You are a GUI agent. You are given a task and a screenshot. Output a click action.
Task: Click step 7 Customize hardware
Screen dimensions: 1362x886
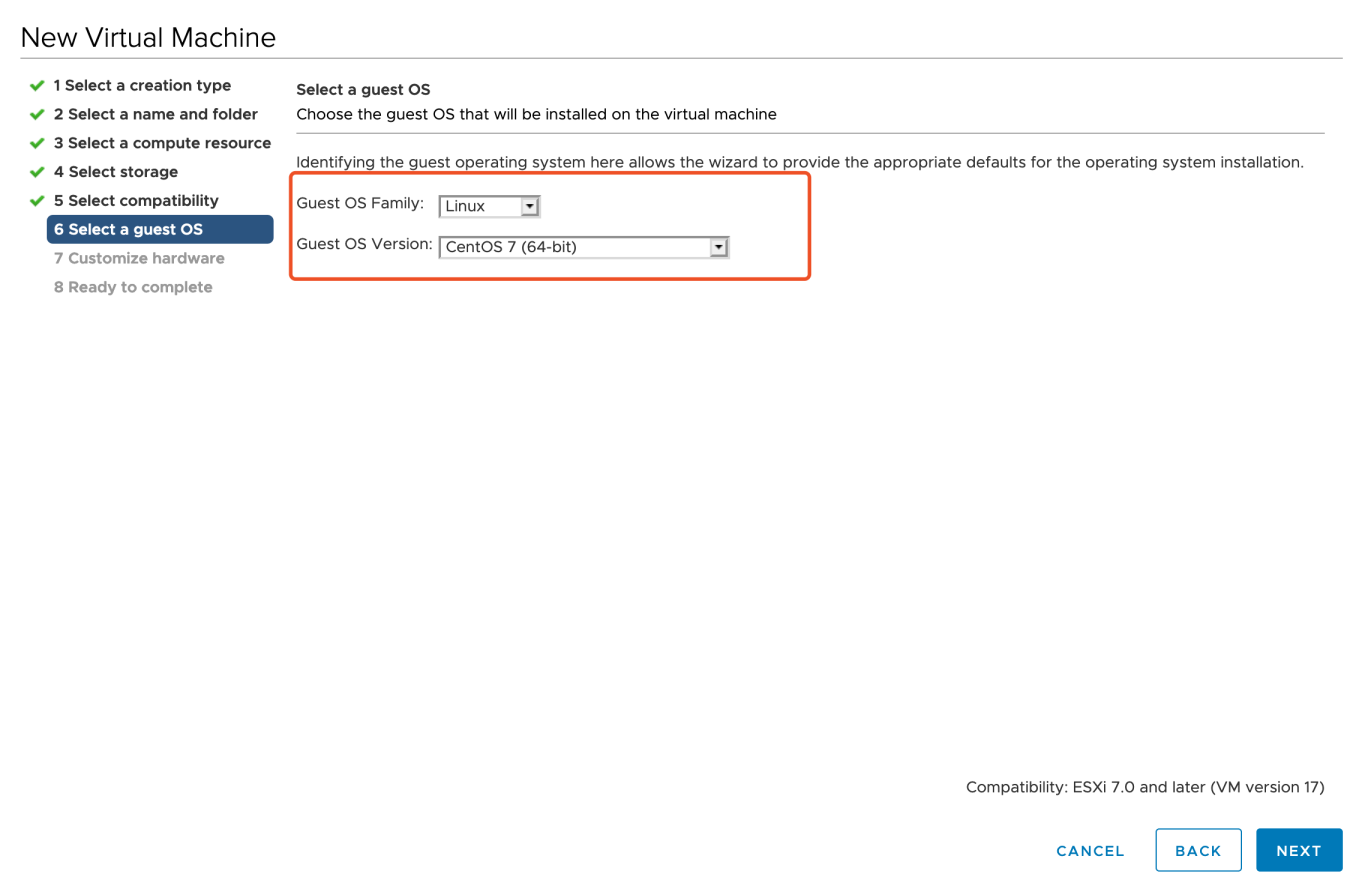tap(139, 258)
